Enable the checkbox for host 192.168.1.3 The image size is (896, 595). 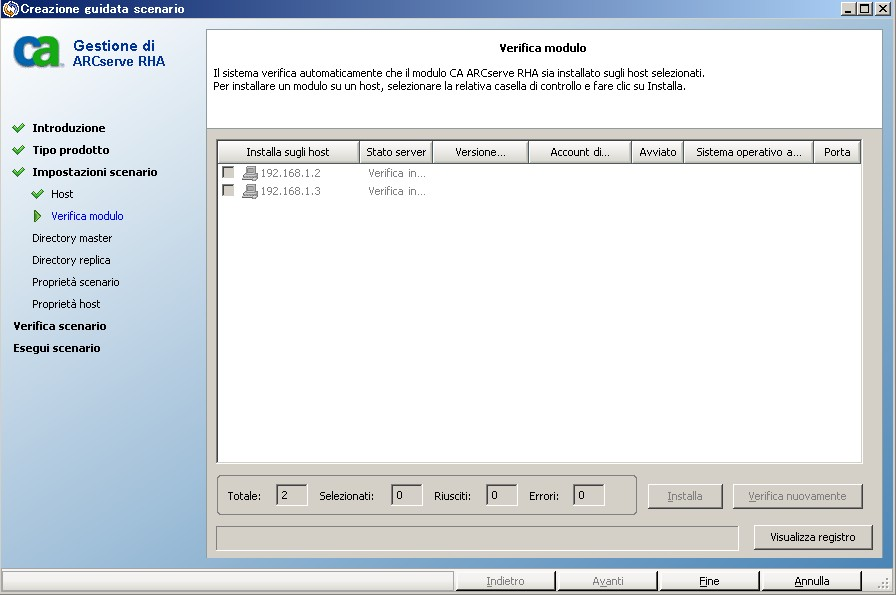(229, 191)
